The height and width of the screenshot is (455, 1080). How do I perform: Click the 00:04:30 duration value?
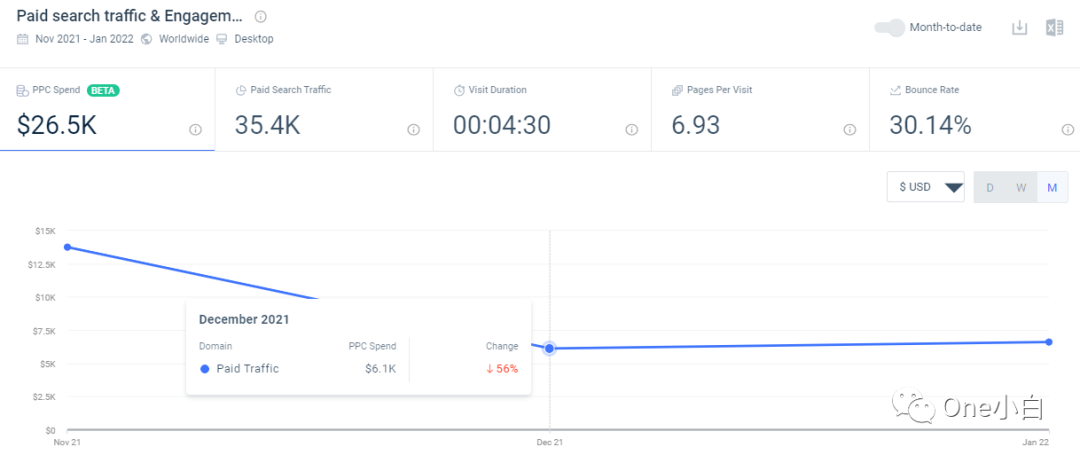[501, 125]
